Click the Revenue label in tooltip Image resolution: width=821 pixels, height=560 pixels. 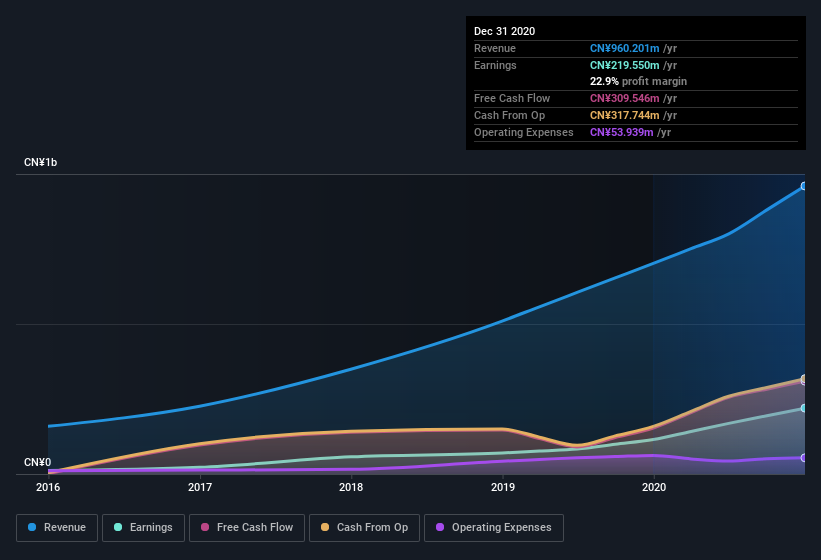click(495, 48)
